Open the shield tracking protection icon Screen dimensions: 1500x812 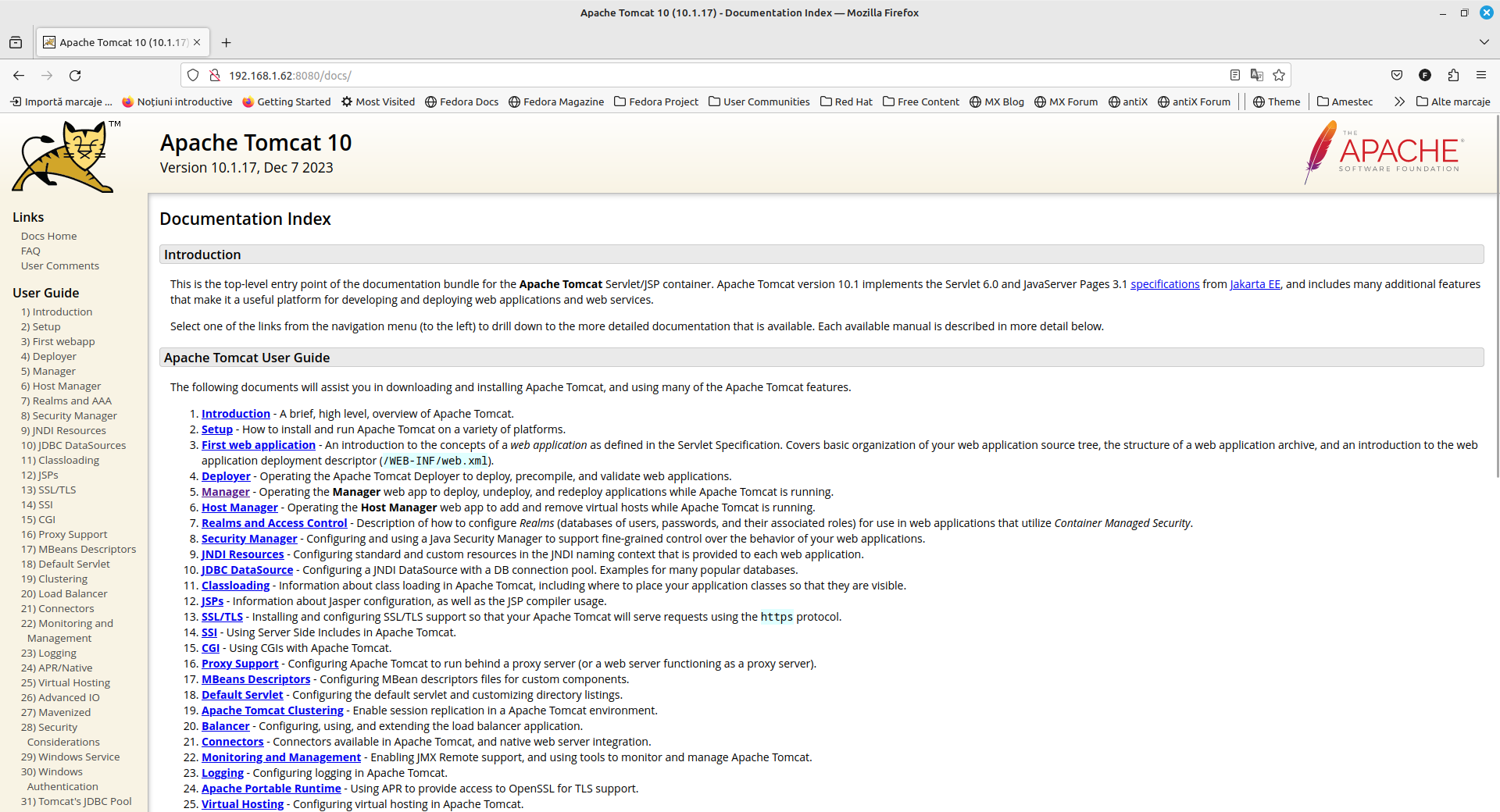(193, 76)
